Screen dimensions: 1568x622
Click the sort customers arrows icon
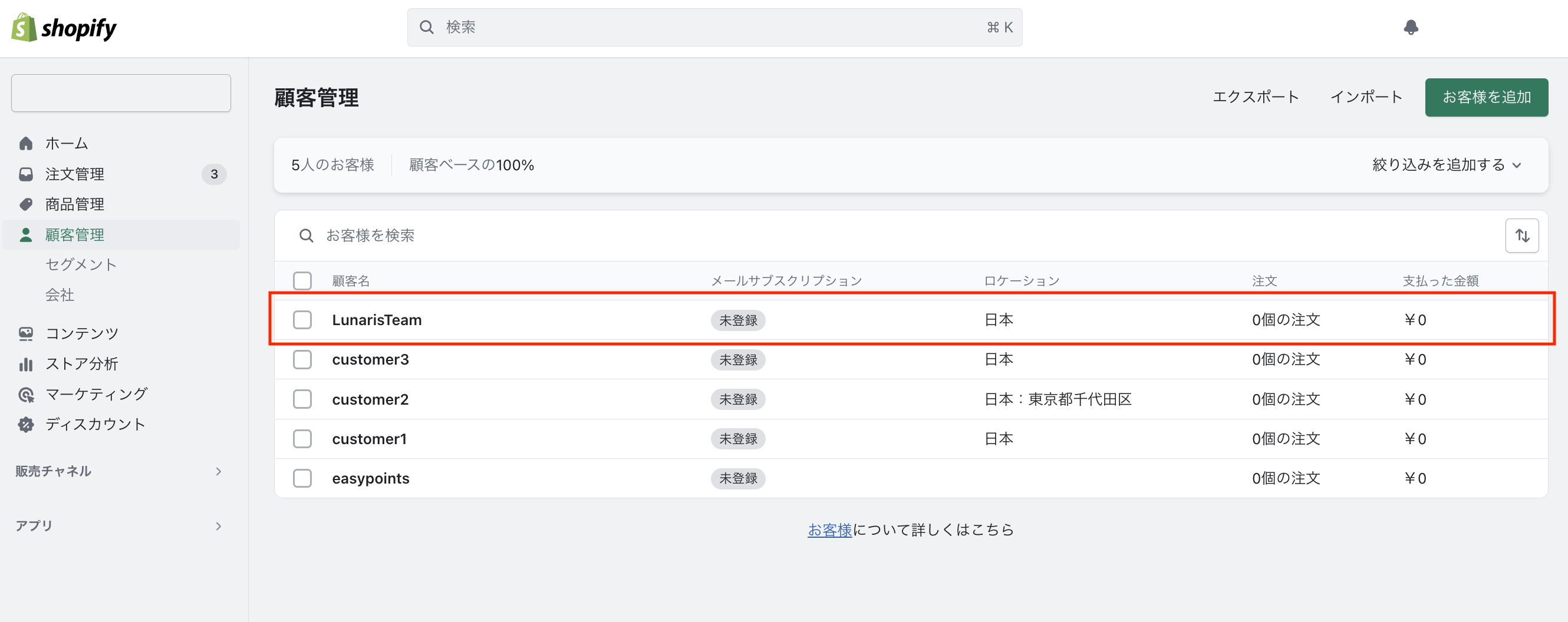point(1521,235)
